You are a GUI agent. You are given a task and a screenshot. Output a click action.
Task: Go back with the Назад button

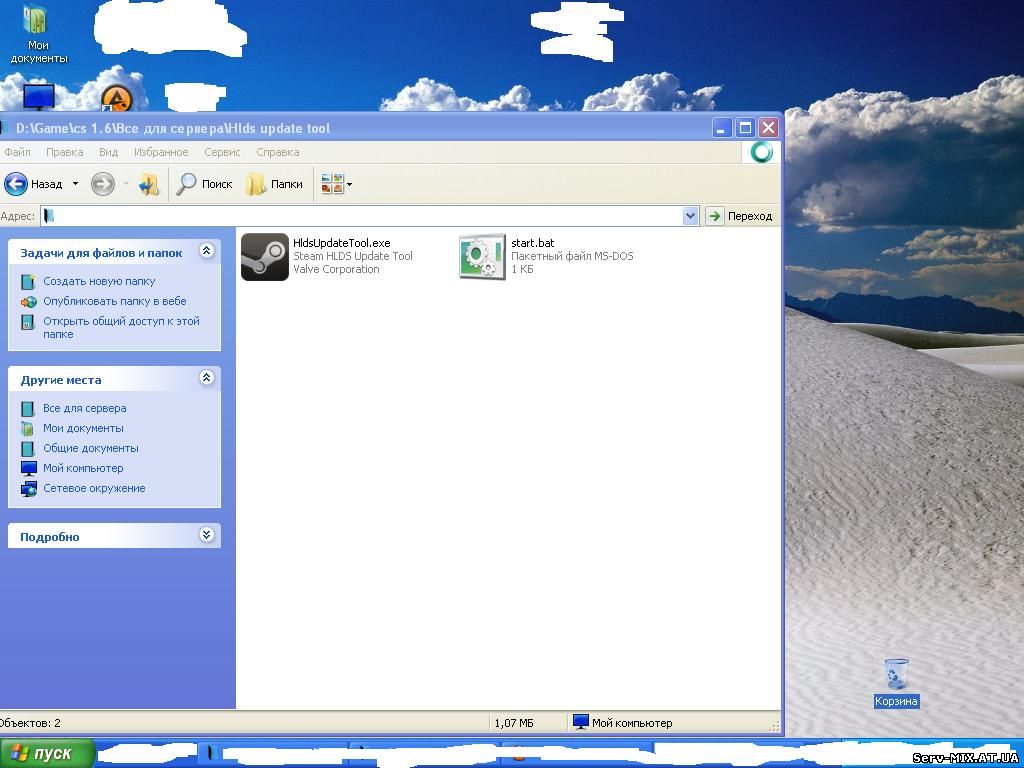tap(34, 184)
